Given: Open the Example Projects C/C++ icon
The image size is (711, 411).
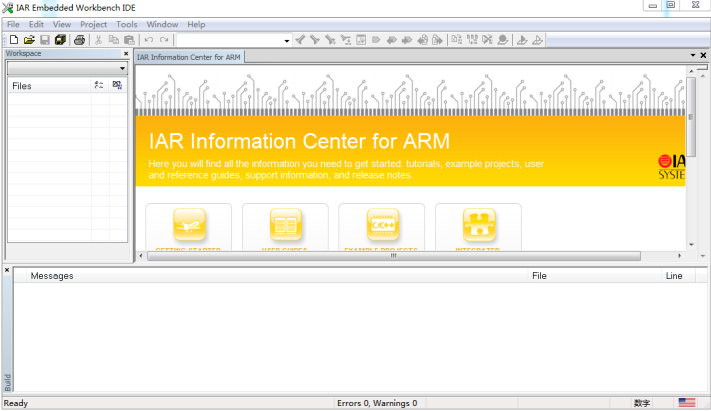Looking at the screenshot, I should [x=383, y=225].
